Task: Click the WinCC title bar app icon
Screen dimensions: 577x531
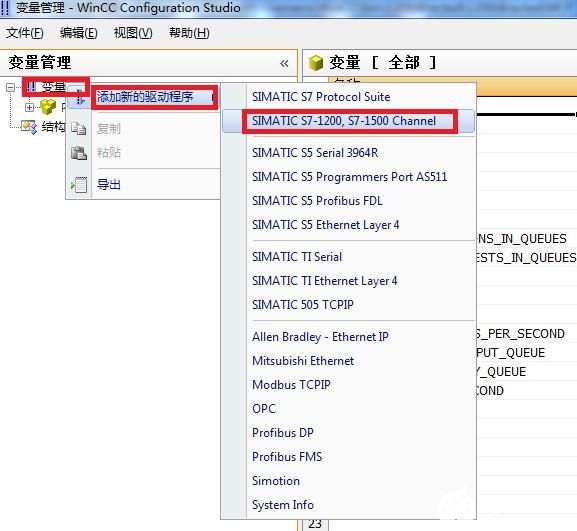Action: pos(5,8)
